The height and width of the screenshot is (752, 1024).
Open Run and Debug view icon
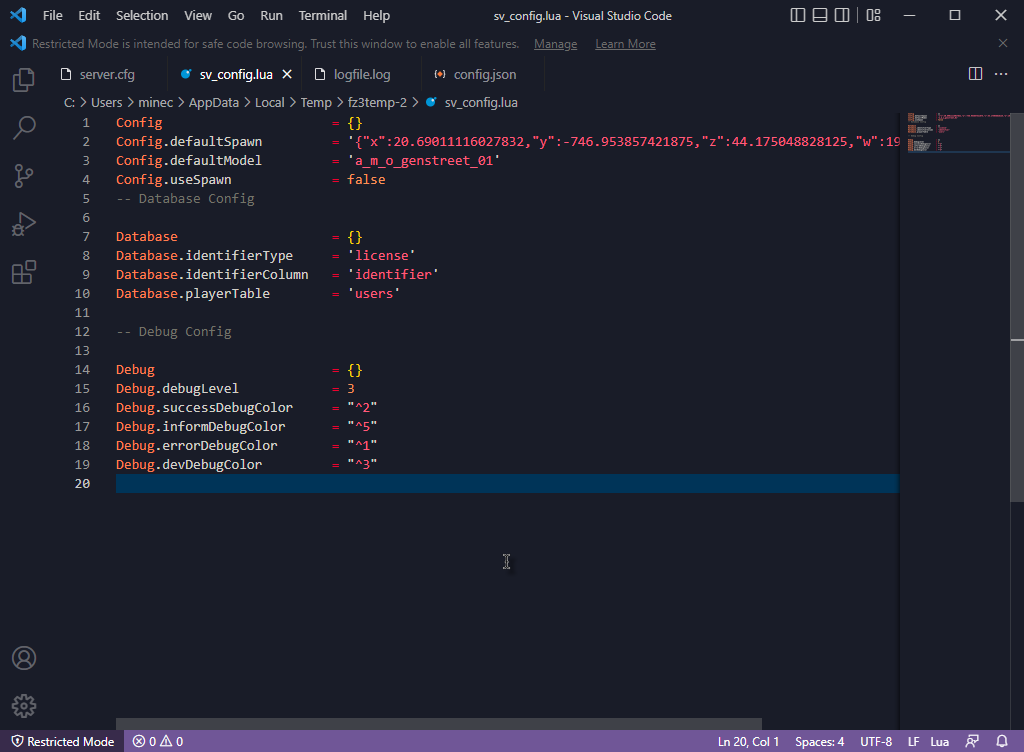pos(24,224)
